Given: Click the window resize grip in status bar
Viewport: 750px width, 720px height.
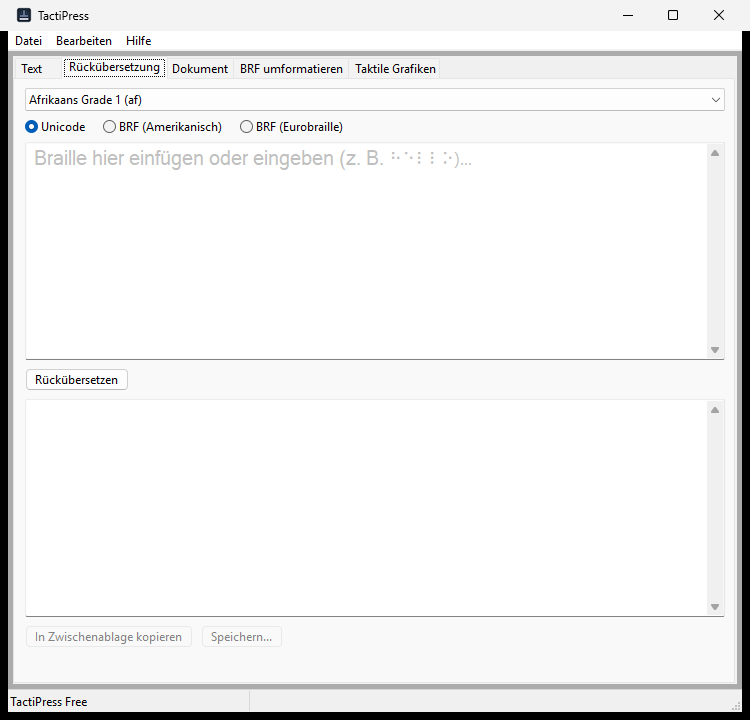Looking at the screenshot, I should (736, 706).
